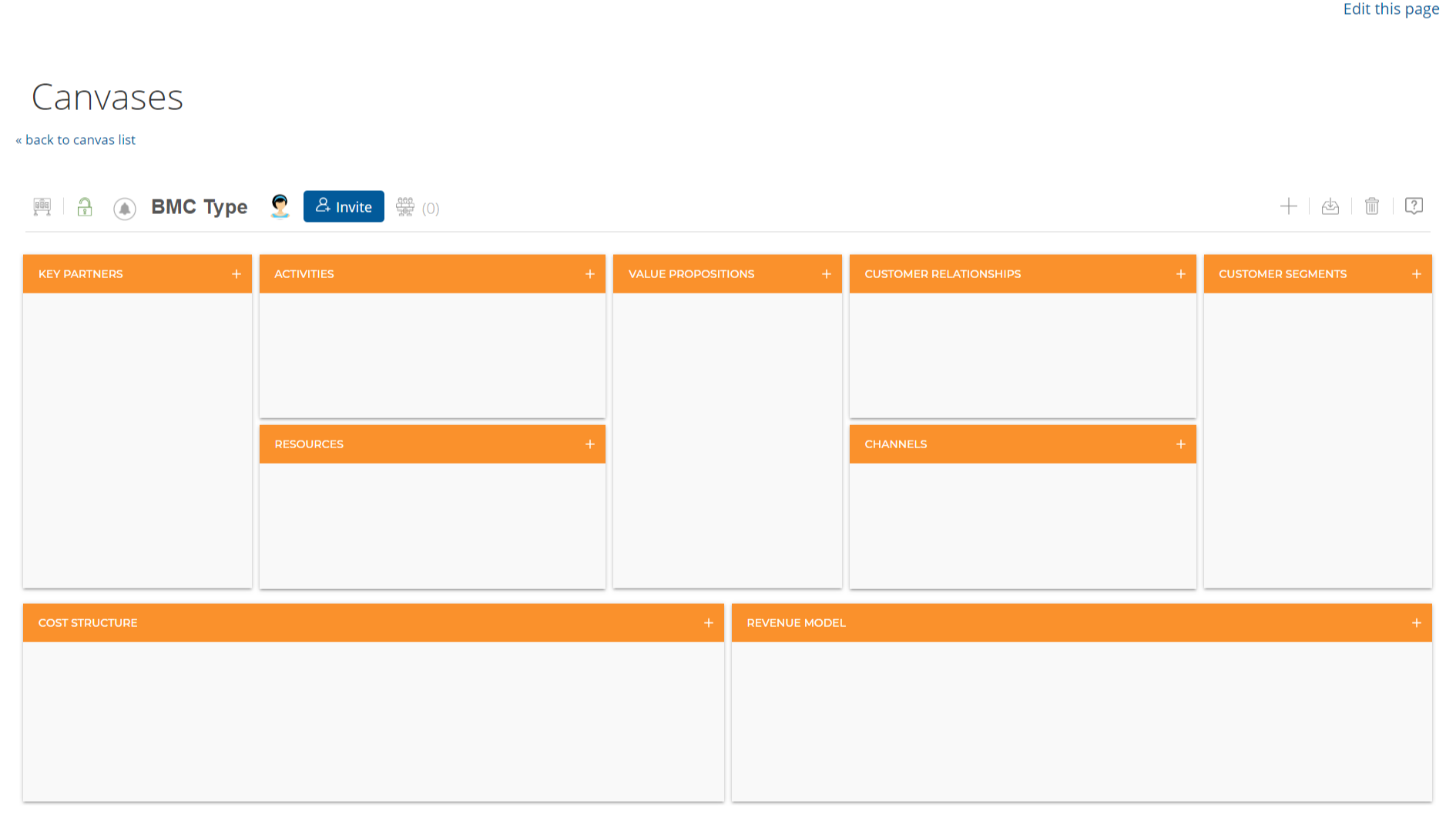This screenshot has width=1456, height=824.
Task: Add an entry to Revenue Model
Action: pos(1417,622)
